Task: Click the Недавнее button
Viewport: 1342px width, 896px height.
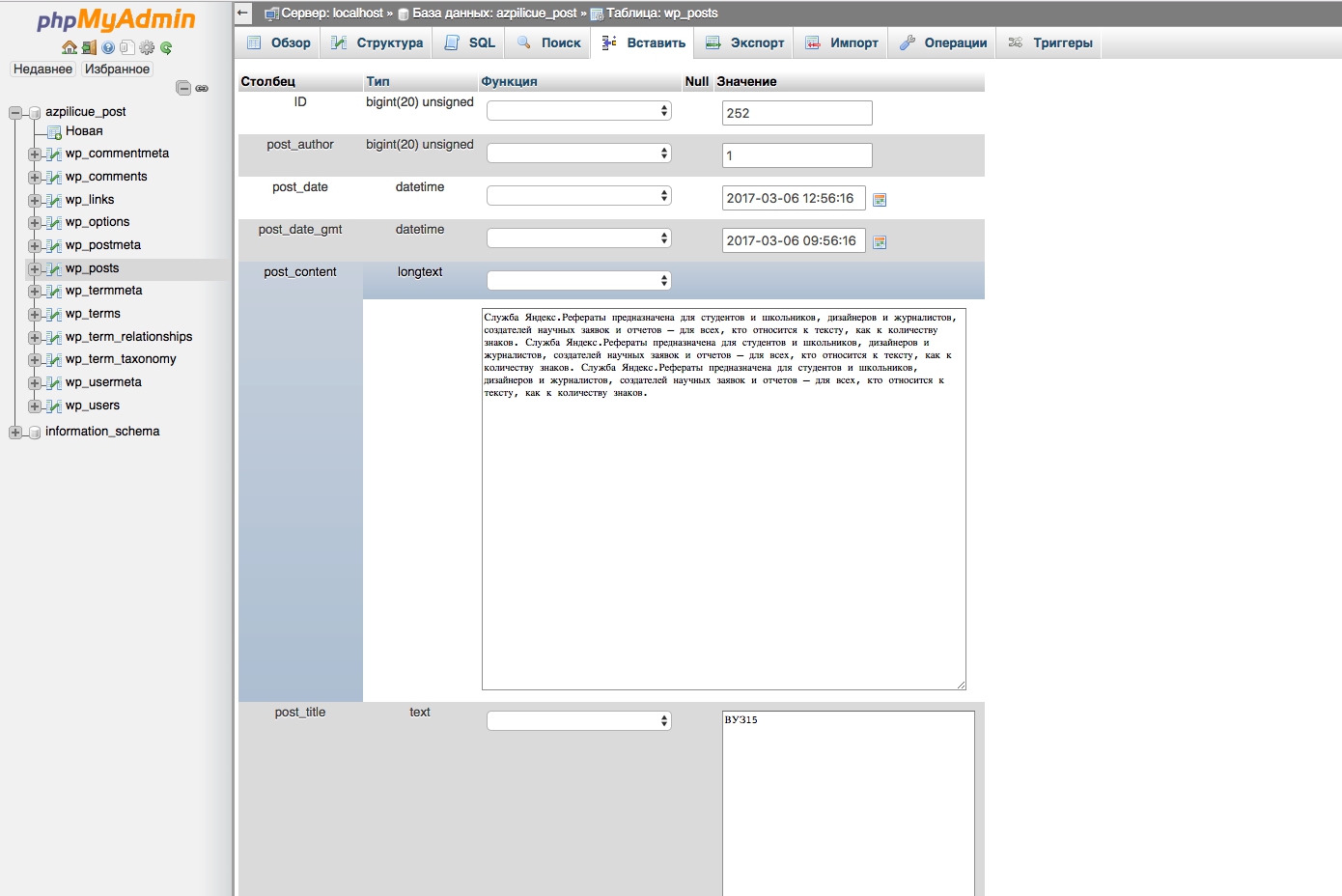Action: tap(42, 69)
